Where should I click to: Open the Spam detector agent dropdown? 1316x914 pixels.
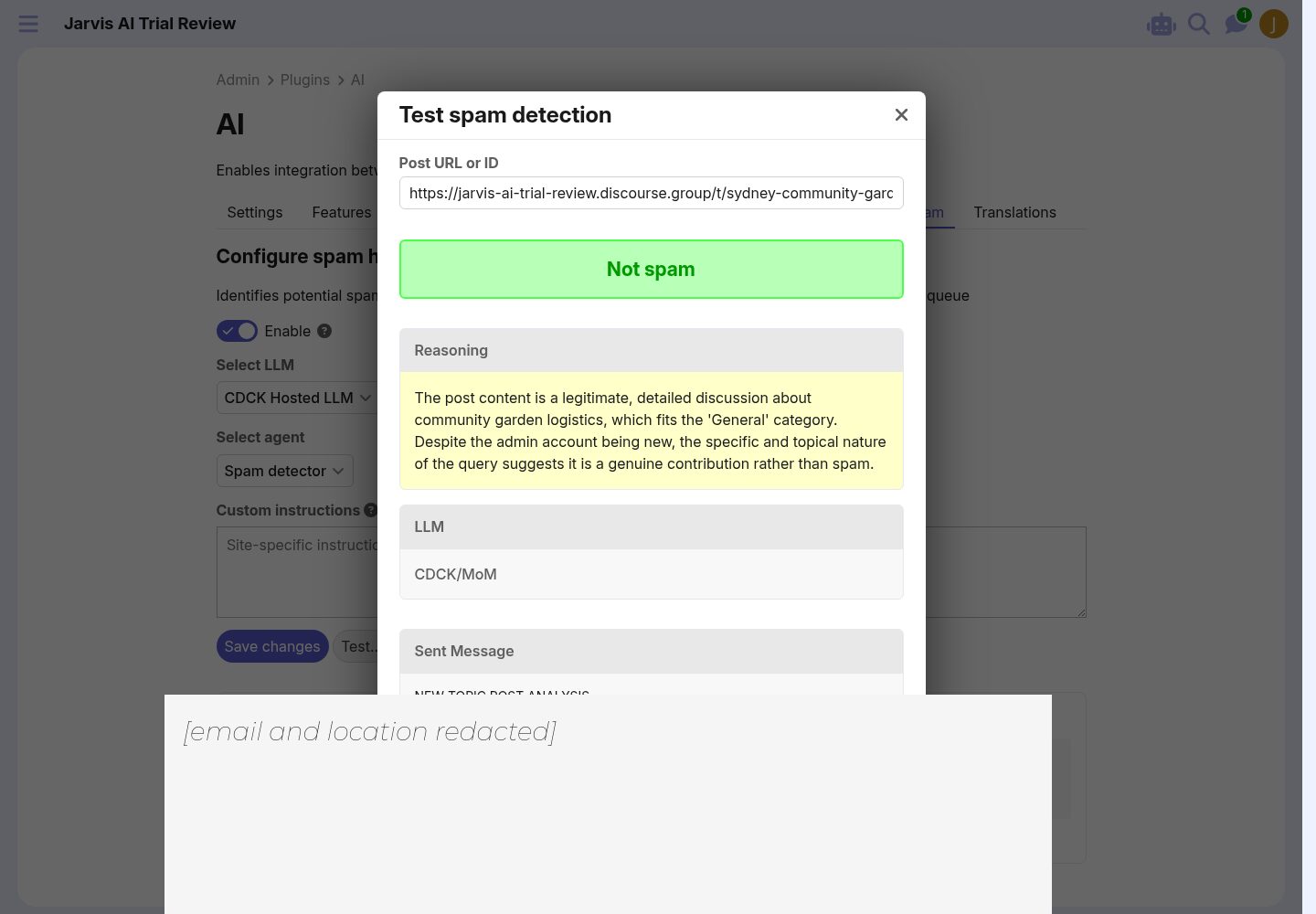tap(284, 471)
